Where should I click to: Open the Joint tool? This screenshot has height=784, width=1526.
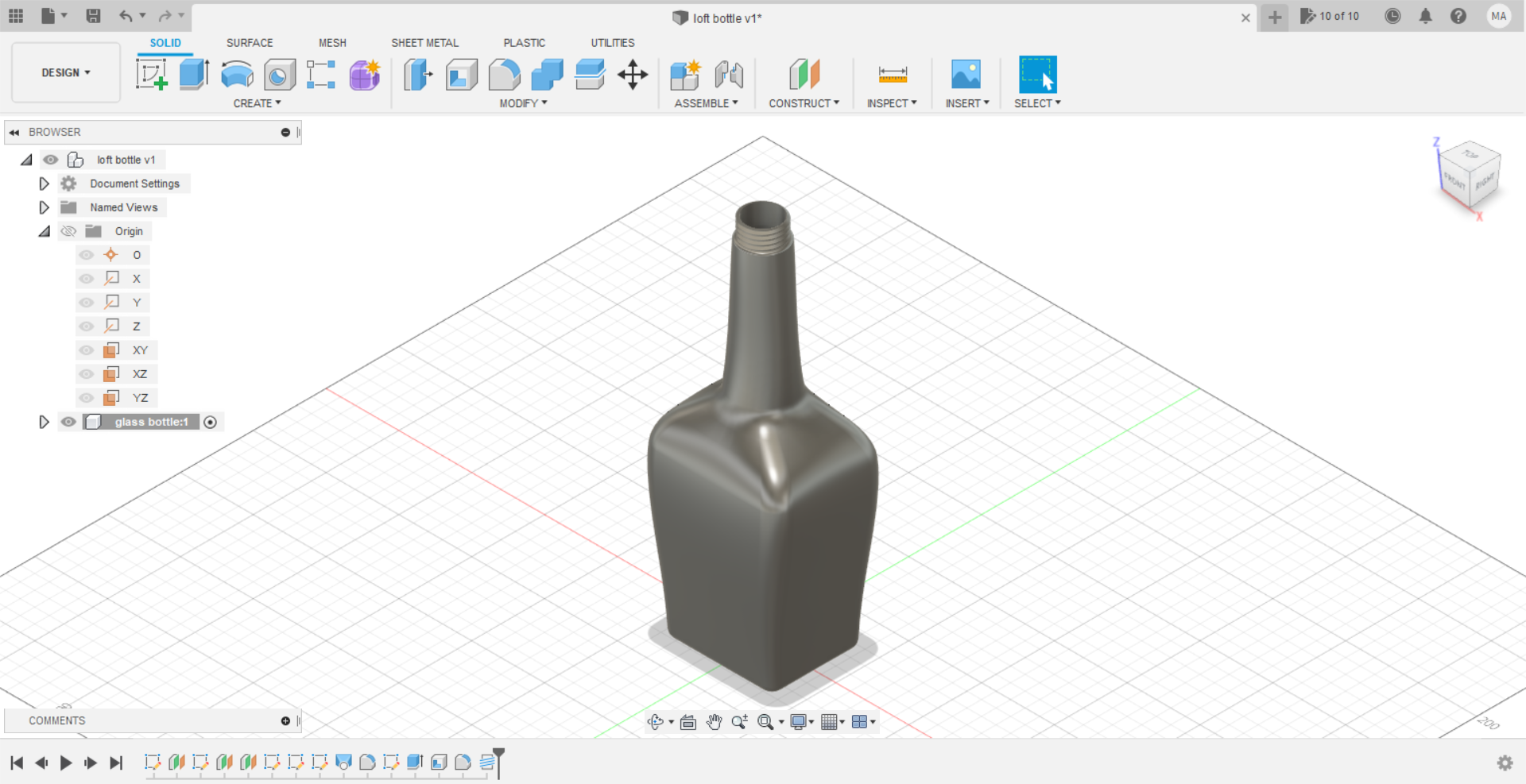tap(728, 75)
